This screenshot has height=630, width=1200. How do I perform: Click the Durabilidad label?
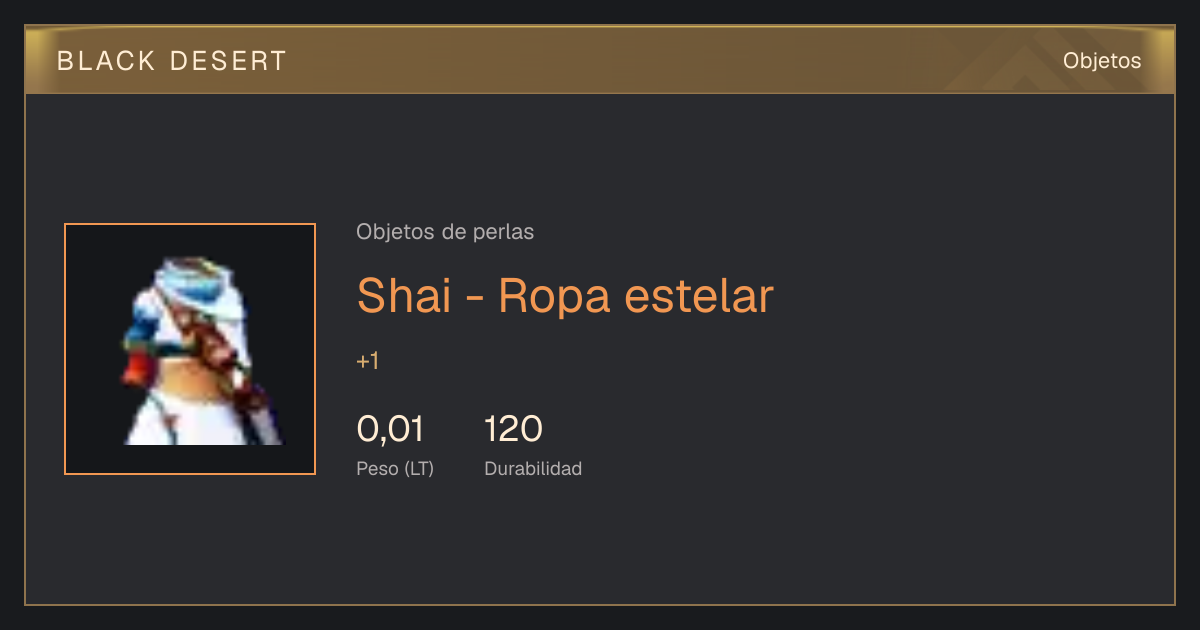click(x=533, y=468)
